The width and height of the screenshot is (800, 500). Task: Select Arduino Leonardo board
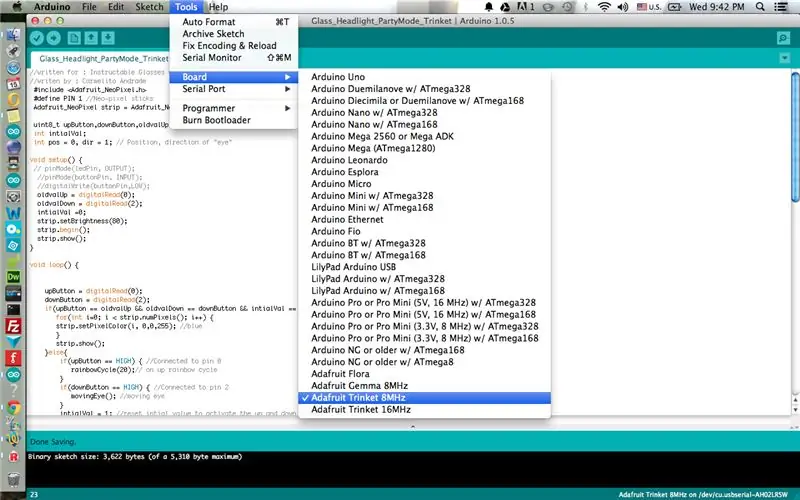[x=424, y=160]
